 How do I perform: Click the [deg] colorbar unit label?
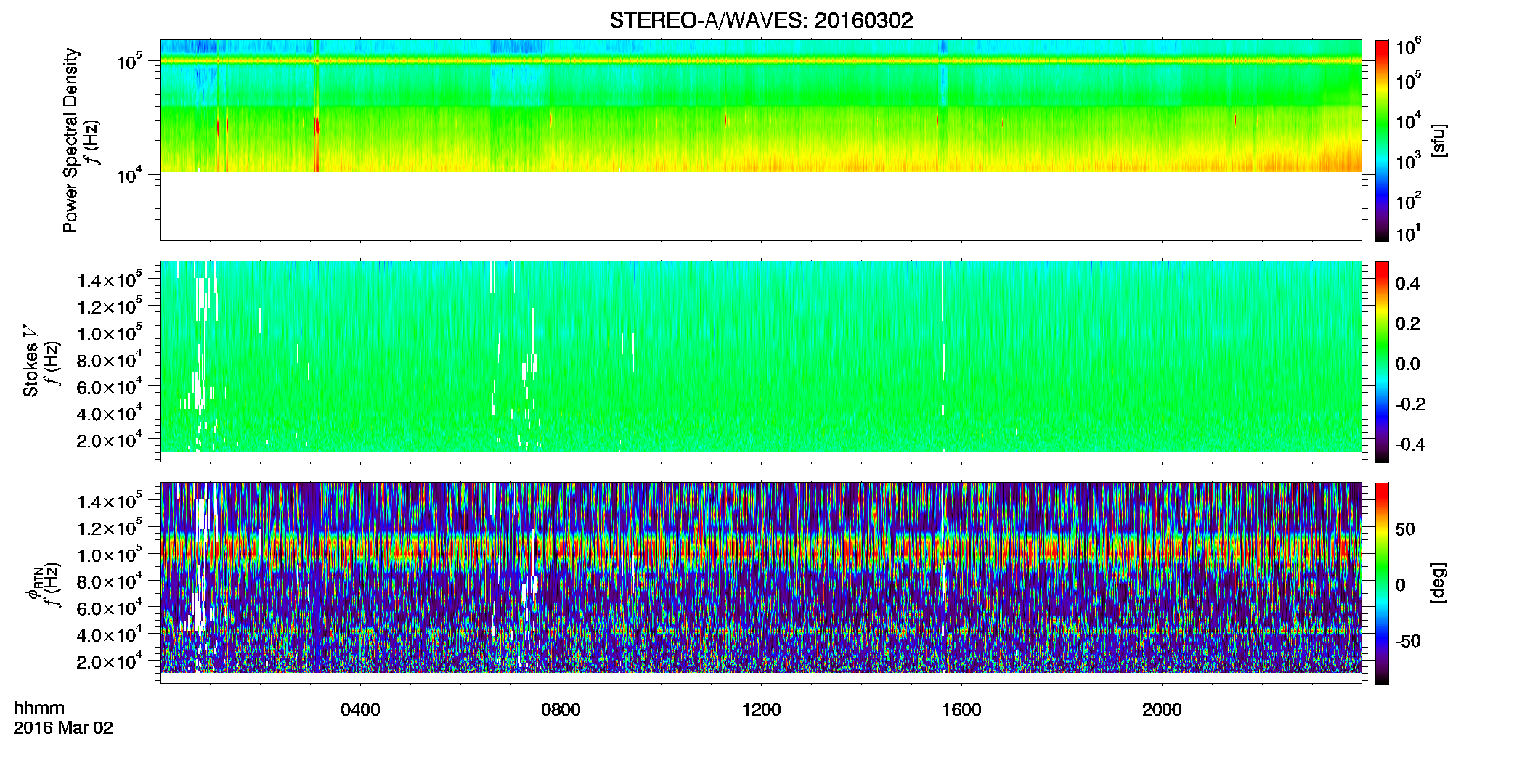point(1439,583)
